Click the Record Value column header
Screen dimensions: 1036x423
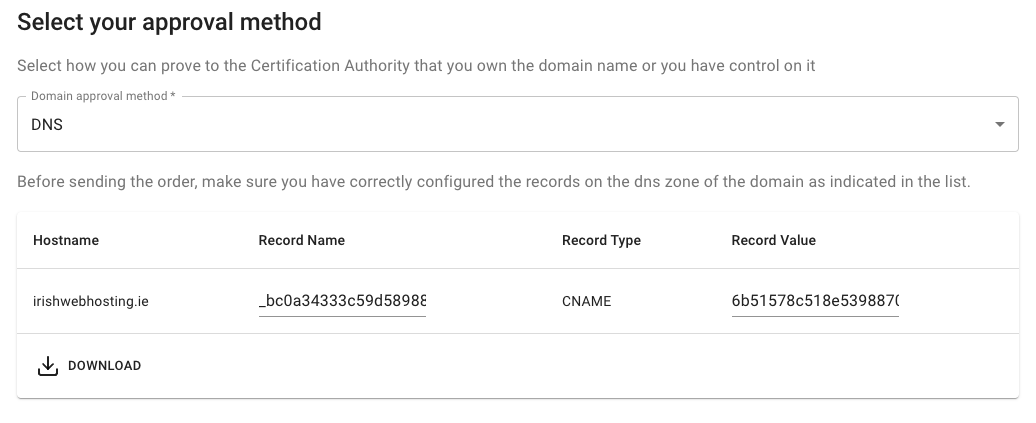[773, 240]
